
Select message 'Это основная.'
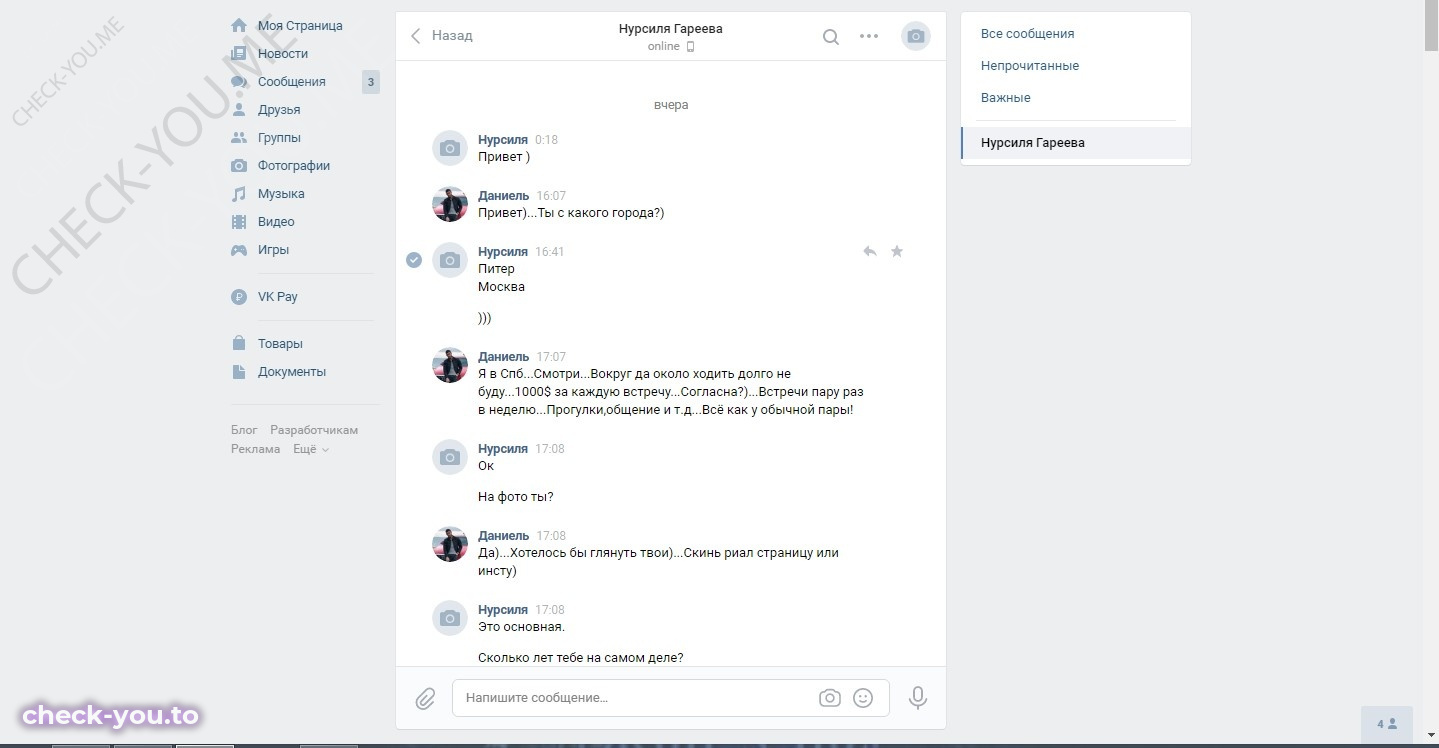[x=521, y=627]
